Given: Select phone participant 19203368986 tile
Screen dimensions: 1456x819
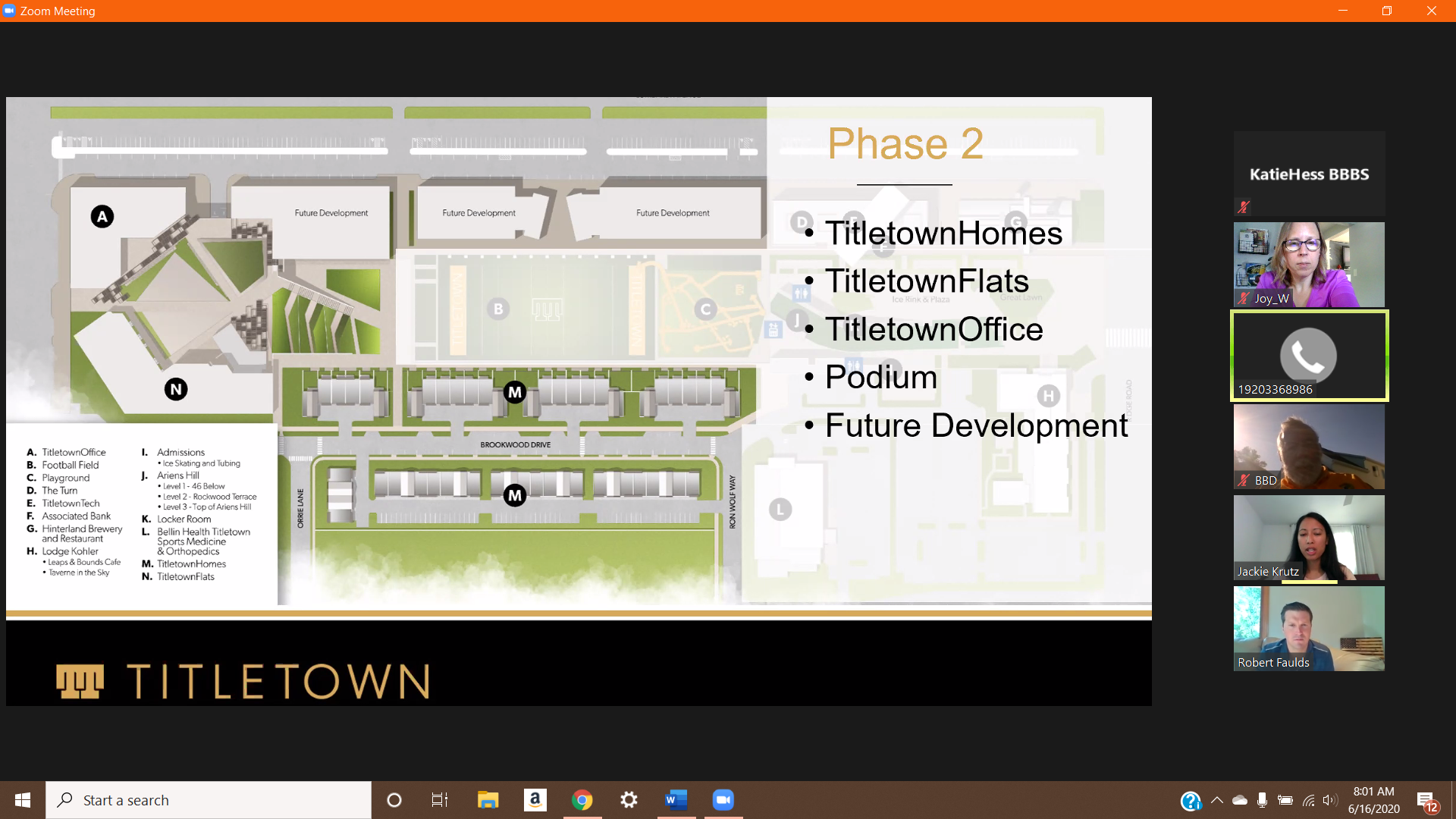Looking at the screenshot, I should pos(1309,356).
